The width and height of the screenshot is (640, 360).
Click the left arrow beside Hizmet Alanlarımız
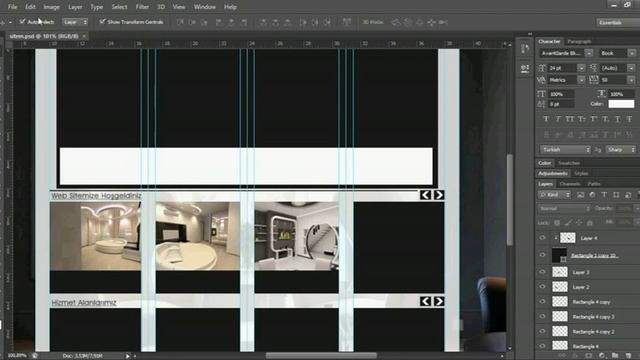425,301
